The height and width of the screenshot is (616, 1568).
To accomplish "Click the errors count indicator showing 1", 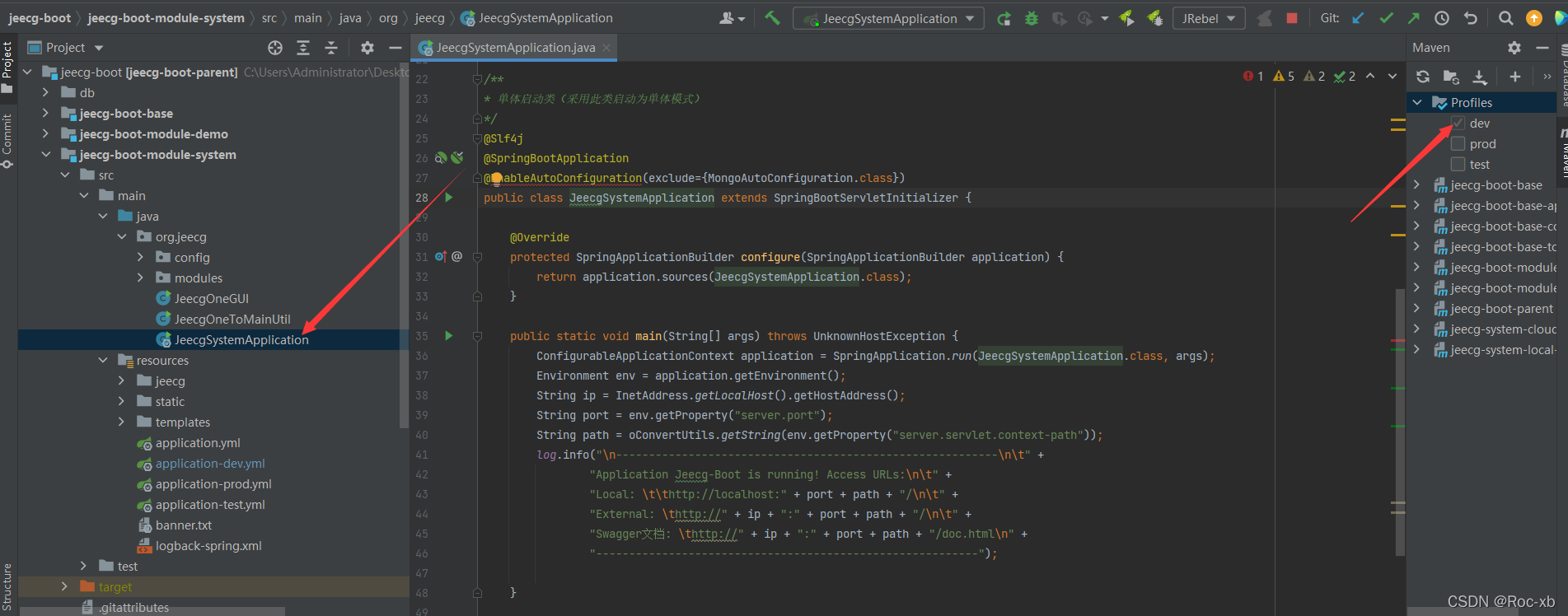I will coord(1253,76).
